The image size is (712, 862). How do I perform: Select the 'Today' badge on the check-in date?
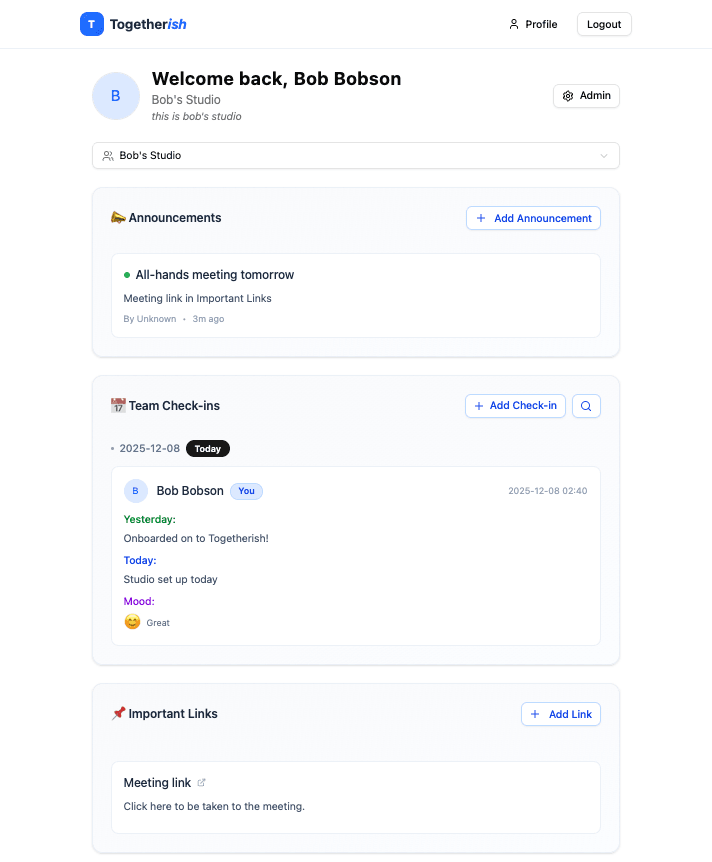pyautogui.click(x=207, y=448)
